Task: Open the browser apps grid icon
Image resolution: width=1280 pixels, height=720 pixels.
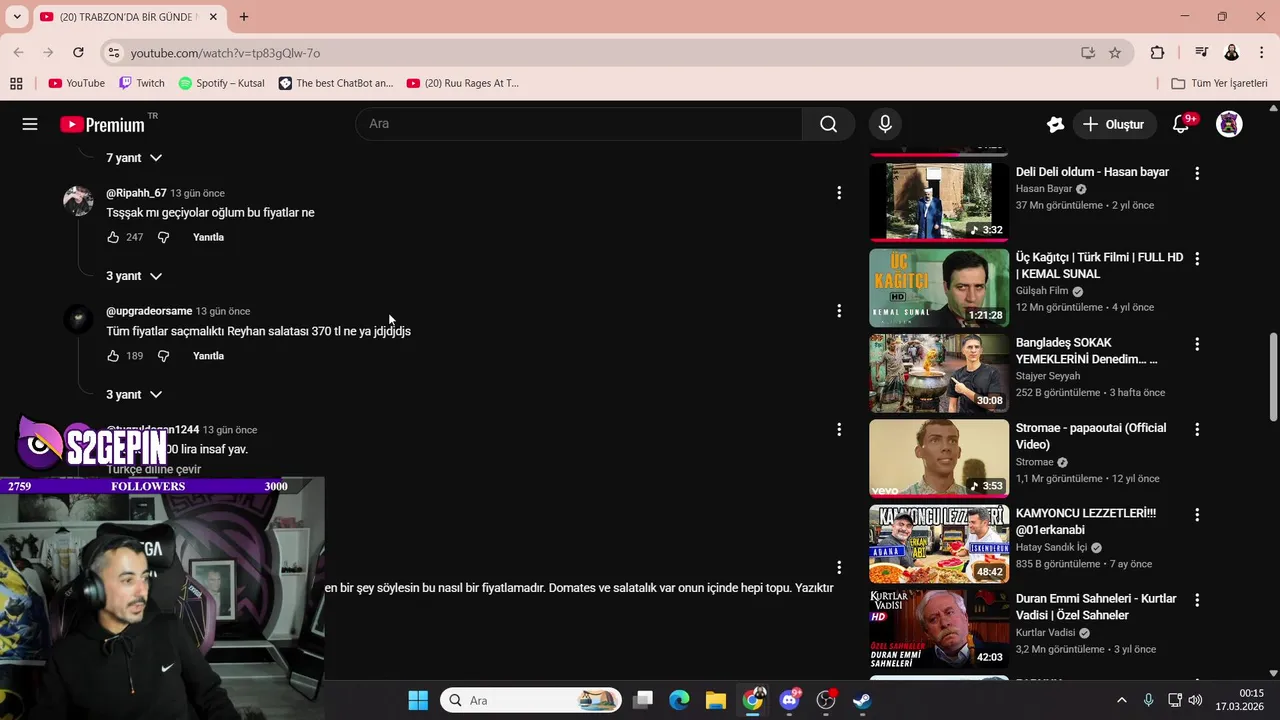Action: [x=16, y=83]
